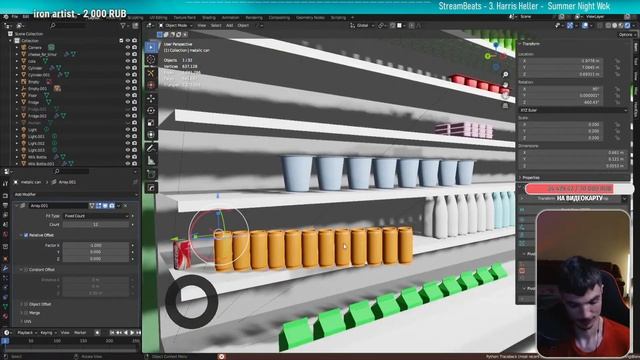
Task: Open the File menu
Action: click(x=15, y=17)
